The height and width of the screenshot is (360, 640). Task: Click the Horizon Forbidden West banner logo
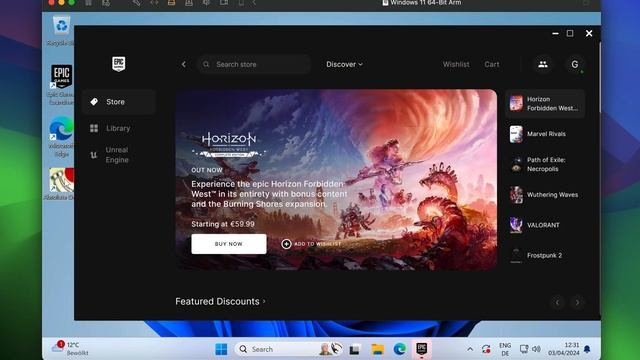(229, 145)
